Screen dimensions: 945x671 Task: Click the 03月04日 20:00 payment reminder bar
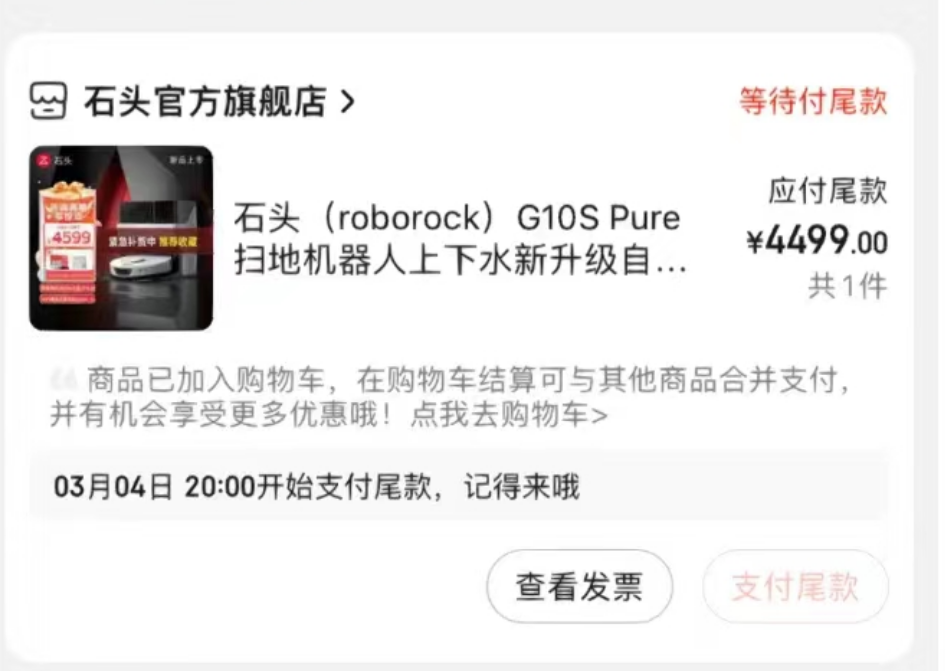click(x=459, y=486)
